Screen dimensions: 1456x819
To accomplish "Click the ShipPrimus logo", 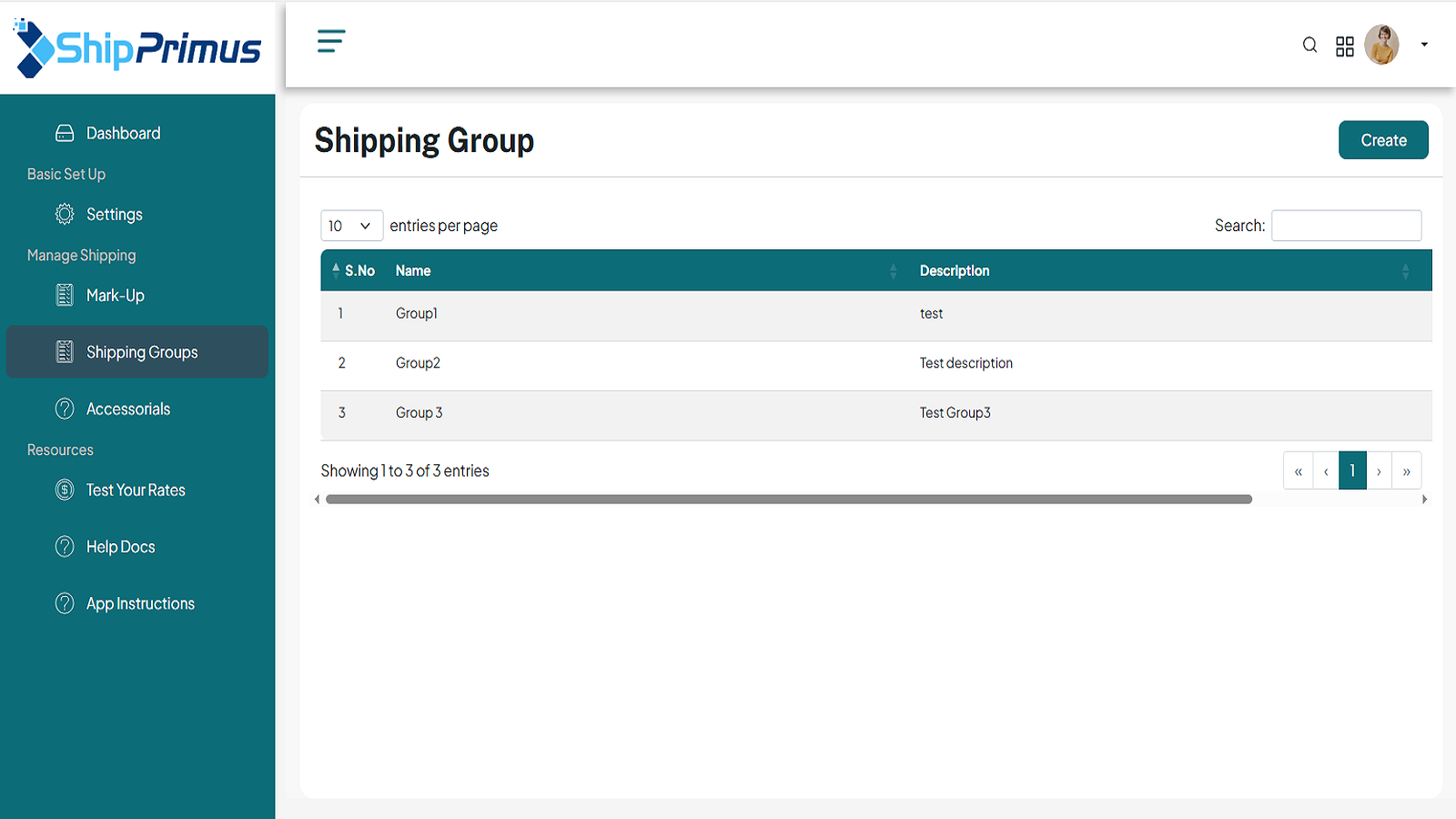I will tap(137, 47).
